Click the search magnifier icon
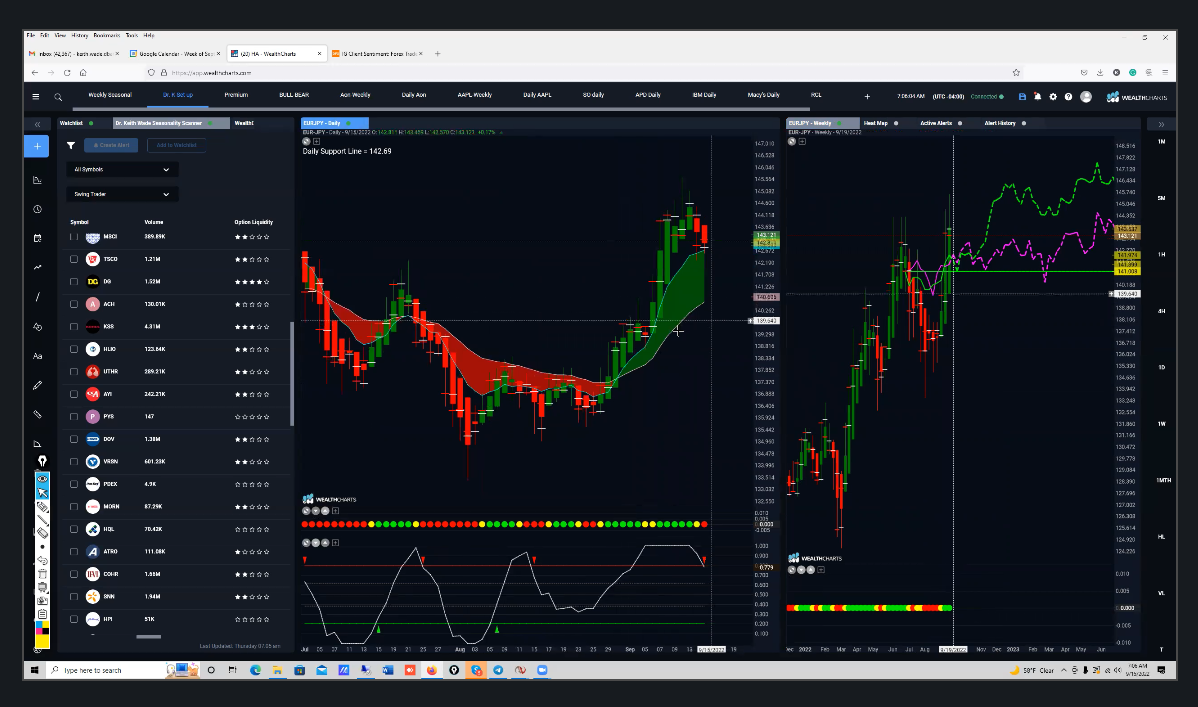The height and width of the screenshot is (707, 1198). click(x=58, y=97)
